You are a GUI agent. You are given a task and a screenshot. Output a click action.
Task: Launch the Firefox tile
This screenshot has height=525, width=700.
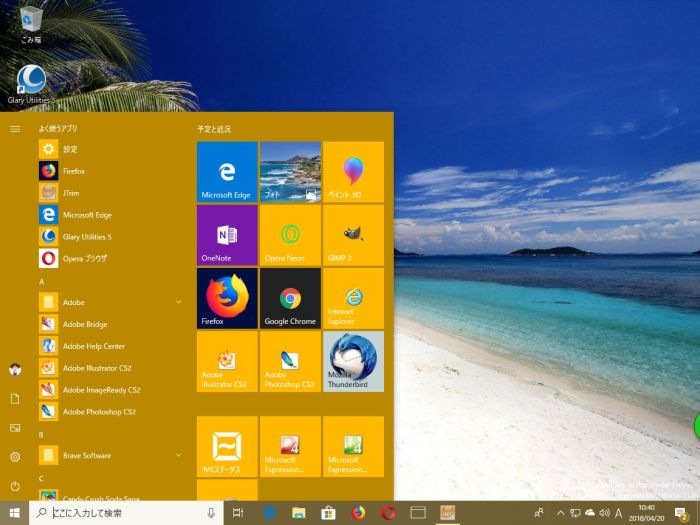tap(227, 297)
